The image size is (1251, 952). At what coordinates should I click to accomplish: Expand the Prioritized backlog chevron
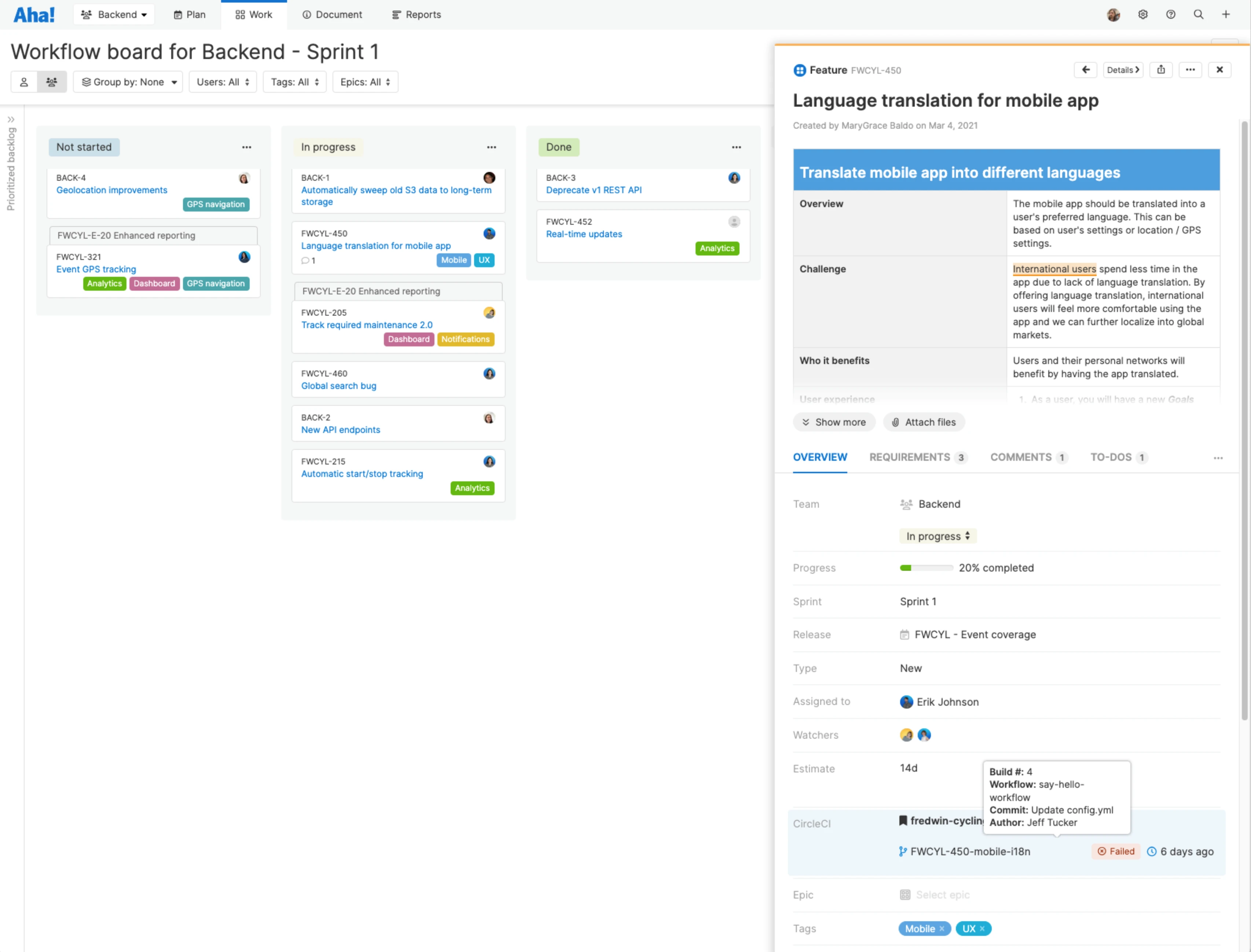(11, 120)
